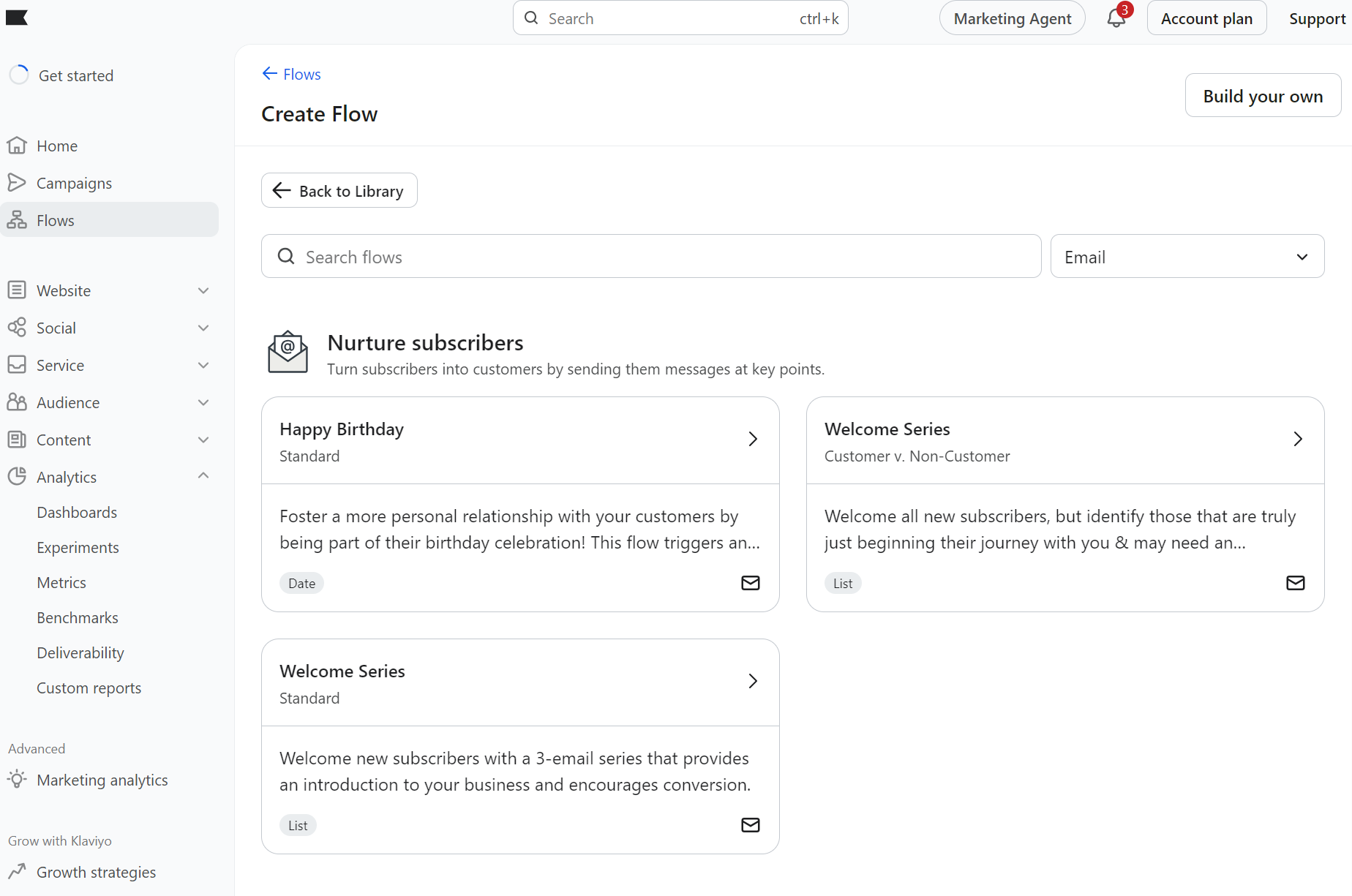Expand the Website section
Viewport: 1352px width, 896px height.
[x=203, y=290]
